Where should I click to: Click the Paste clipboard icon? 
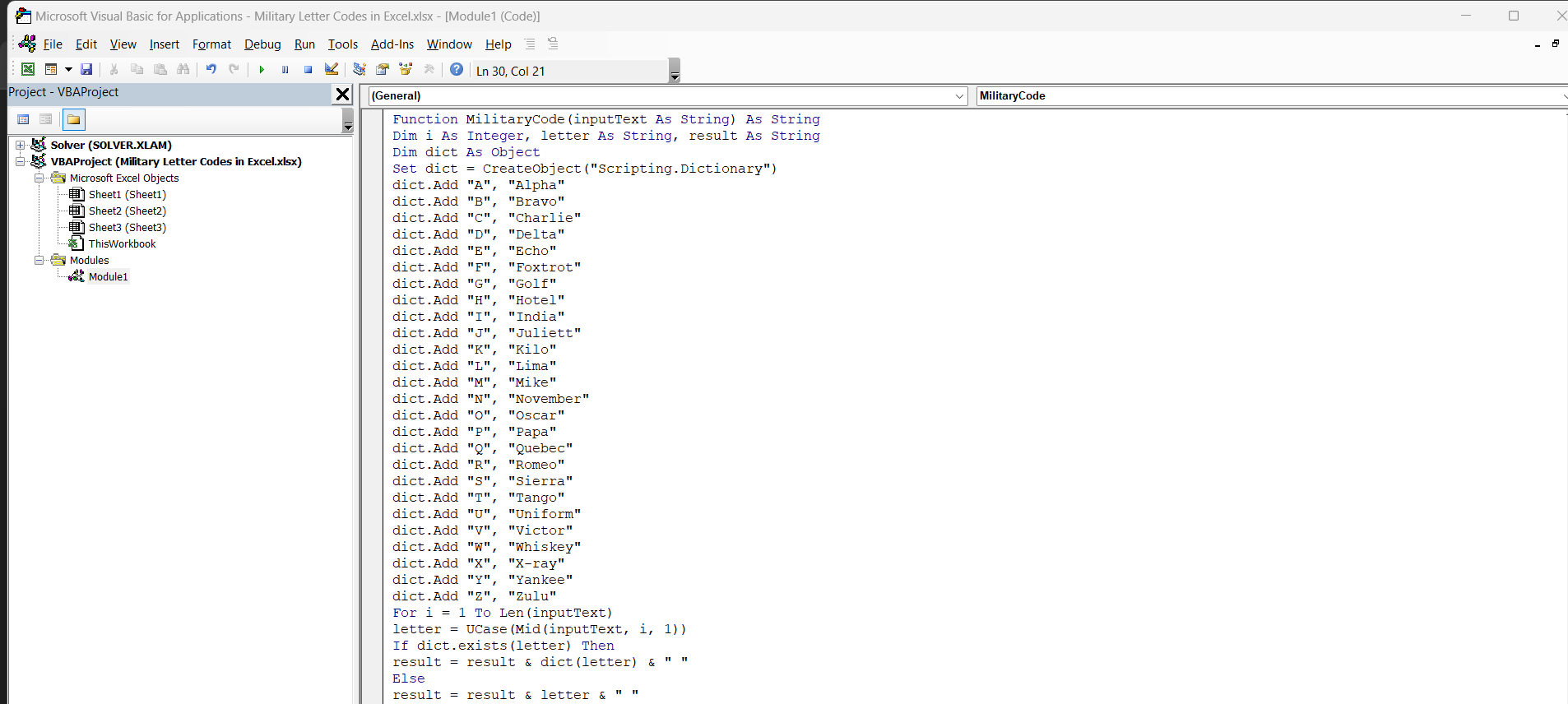[160, 70]
